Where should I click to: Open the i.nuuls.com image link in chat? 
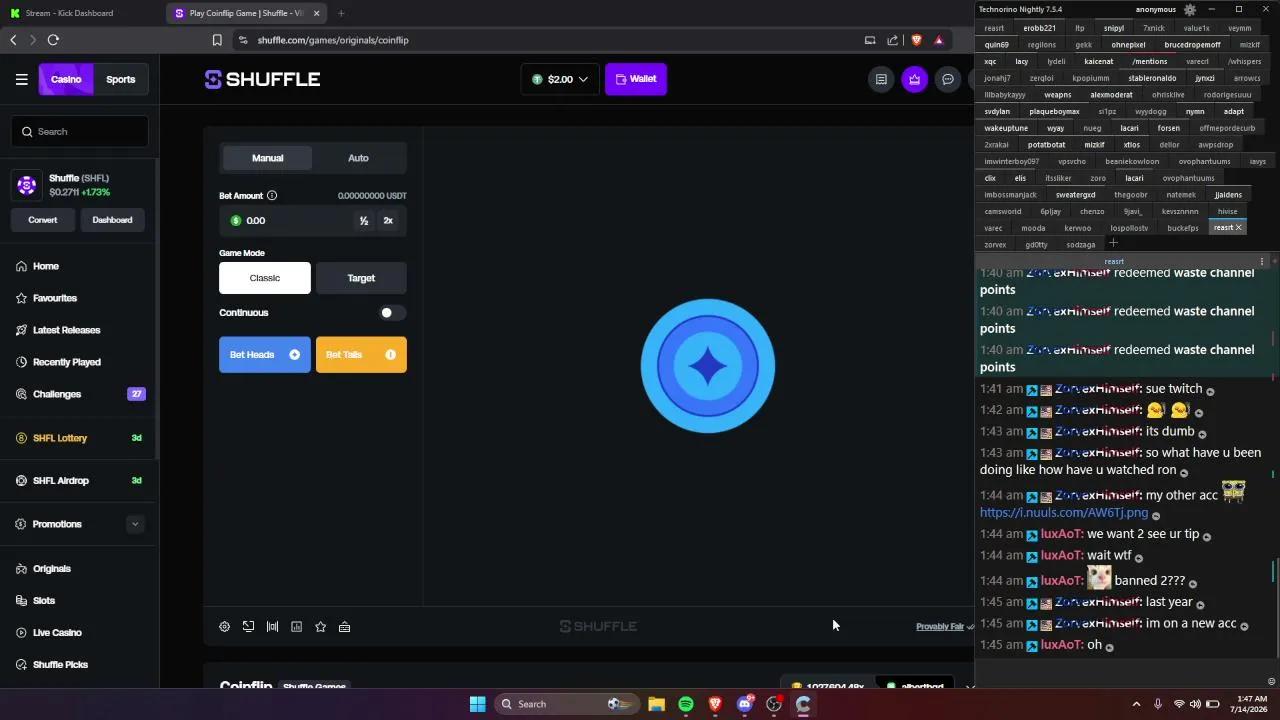pos(1064,513)
